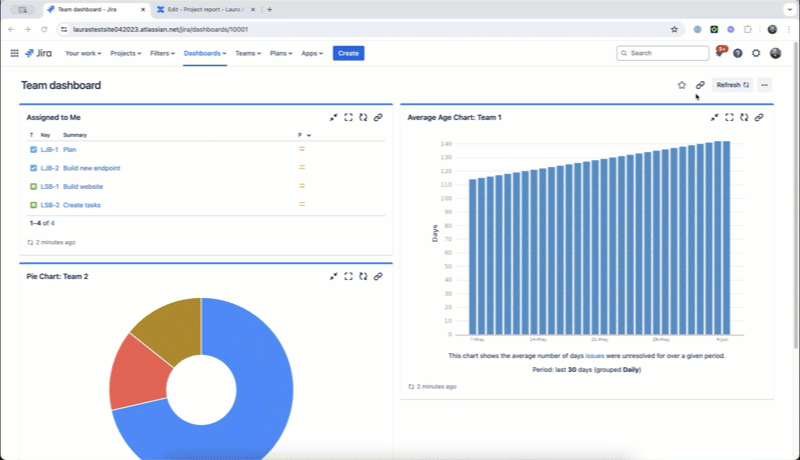
Task: Copy link of Pie Chart: Team 2 gadget
Action: [378, 276]
